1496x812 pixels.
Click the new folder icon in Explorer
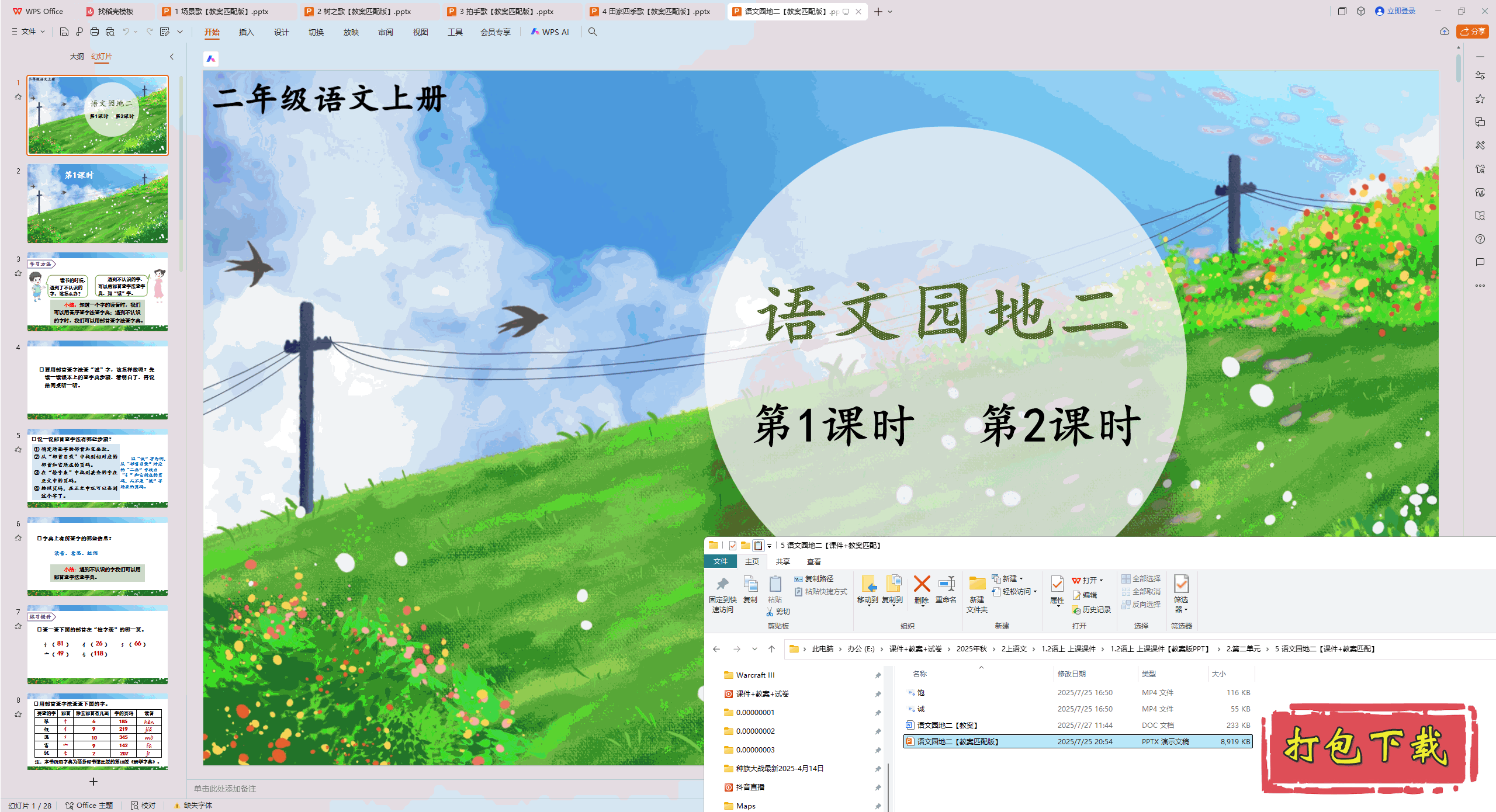point(976,584)
